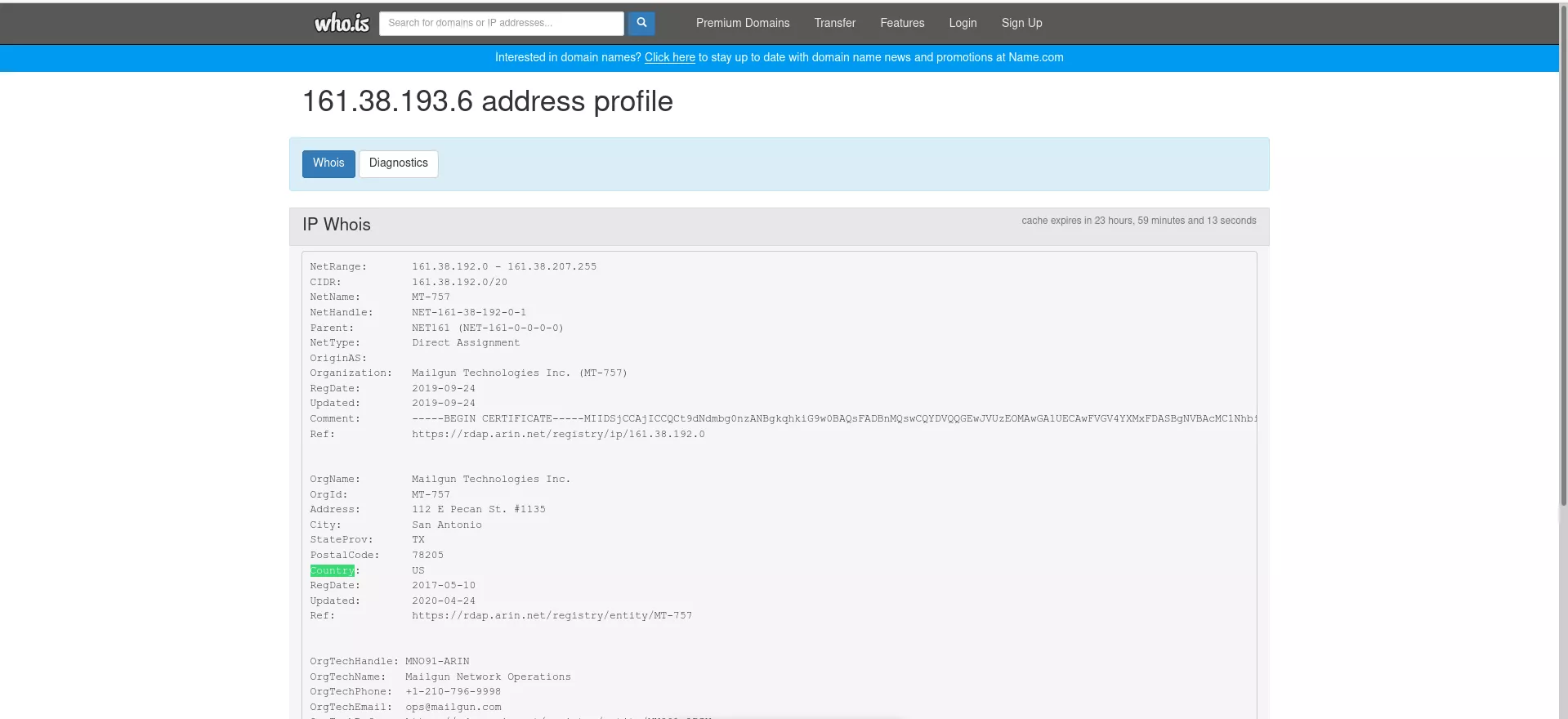Open the Transfer page
Image resolution: width=1568 pixels, height=719 pixels.
(x=835, y=23)
